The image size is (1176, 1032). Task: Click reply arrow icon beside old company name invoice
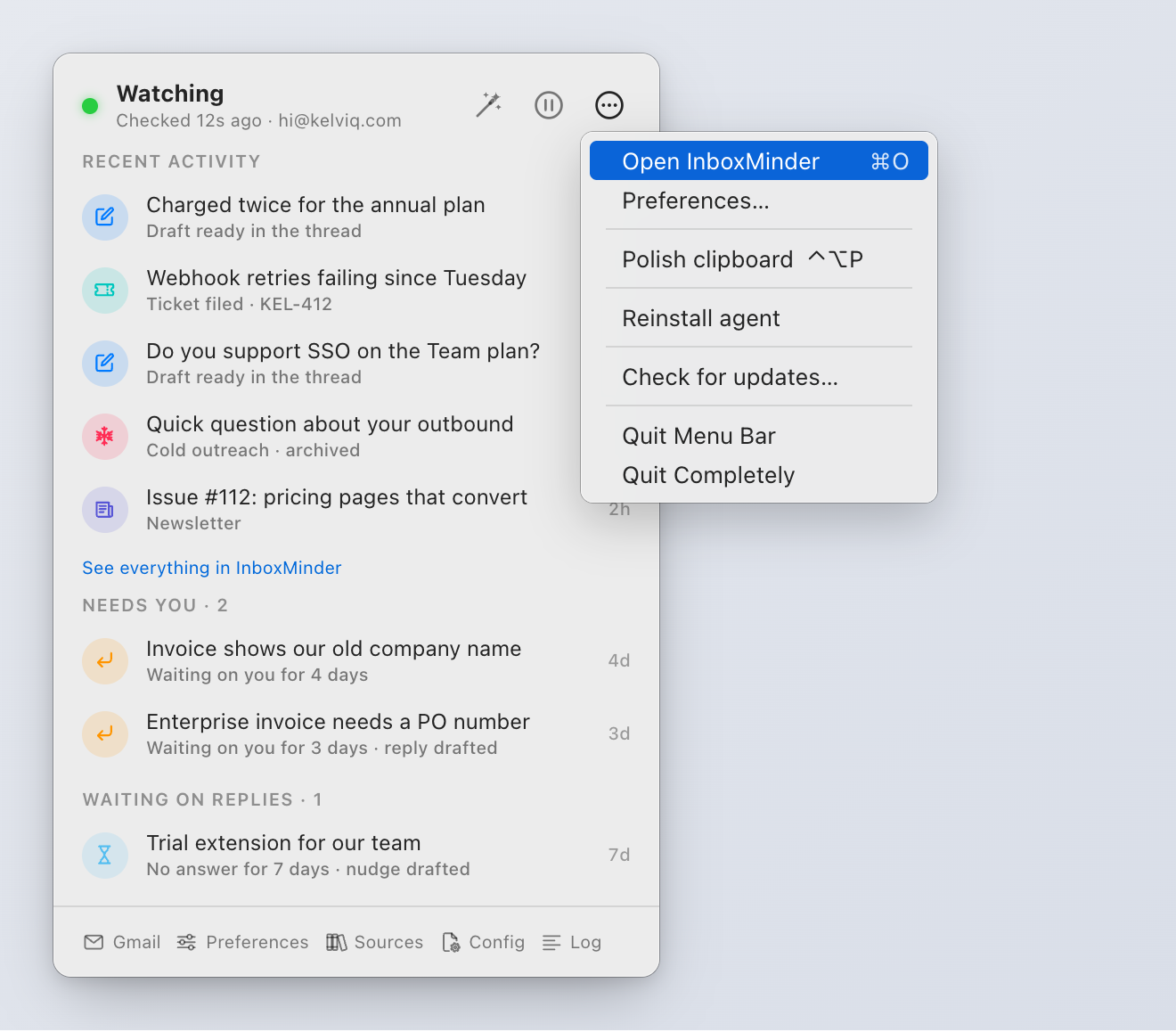pyautogui.click(x=105, y=661)
